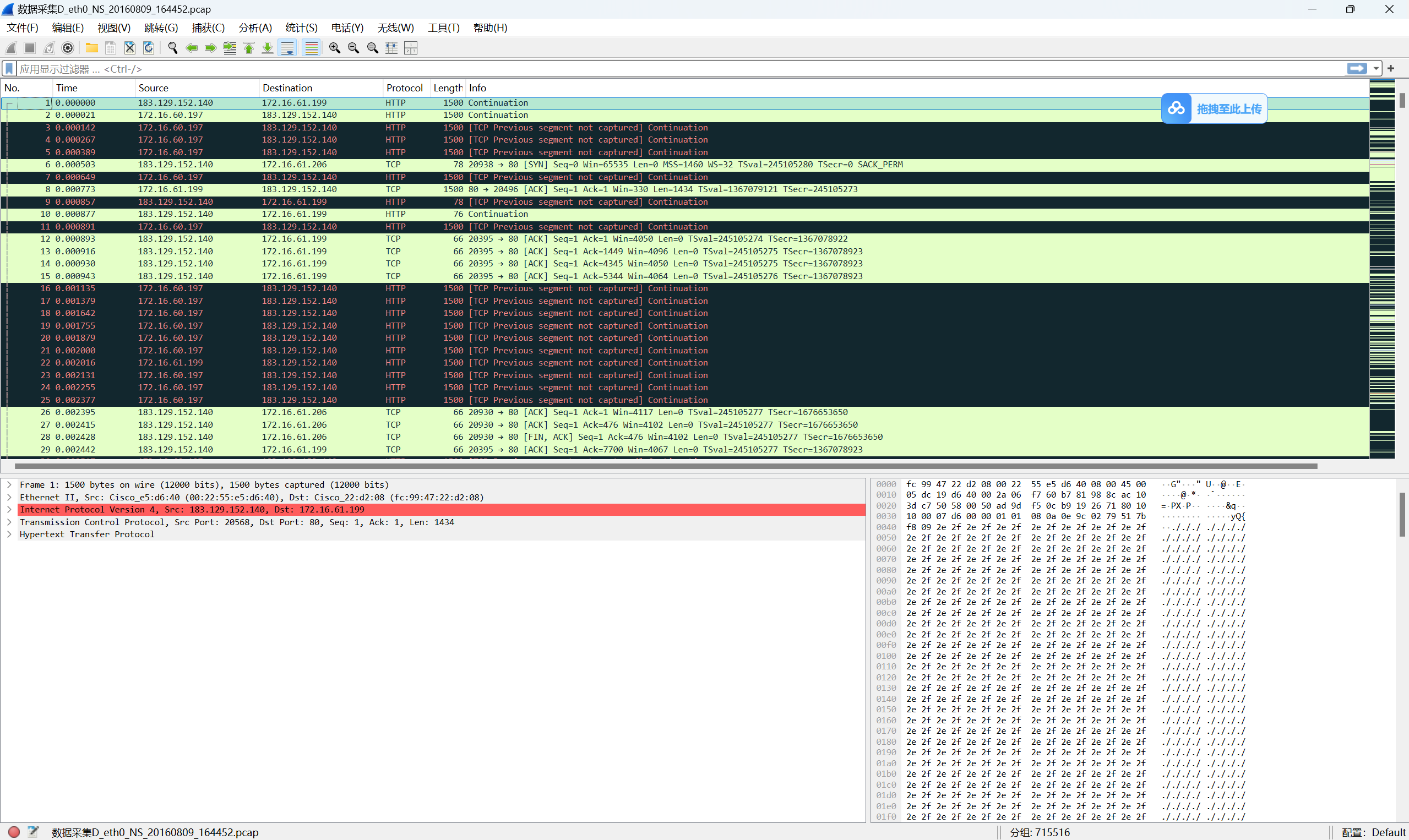Toggle packet list coloring rules

[x=311, y=48]
